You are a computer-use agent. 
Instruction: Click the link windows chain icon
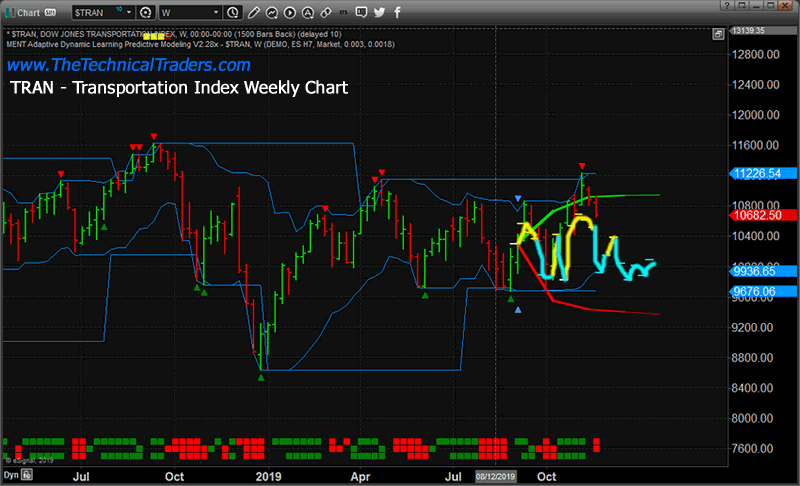326,12
